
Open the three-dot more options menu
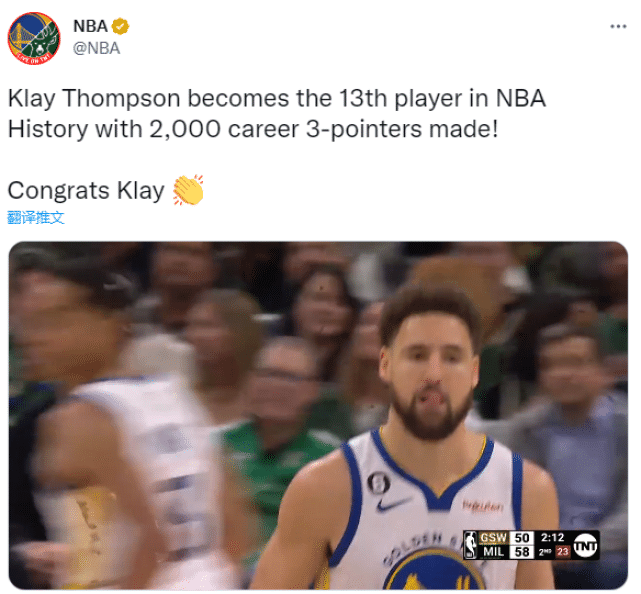tap(618, 27)
